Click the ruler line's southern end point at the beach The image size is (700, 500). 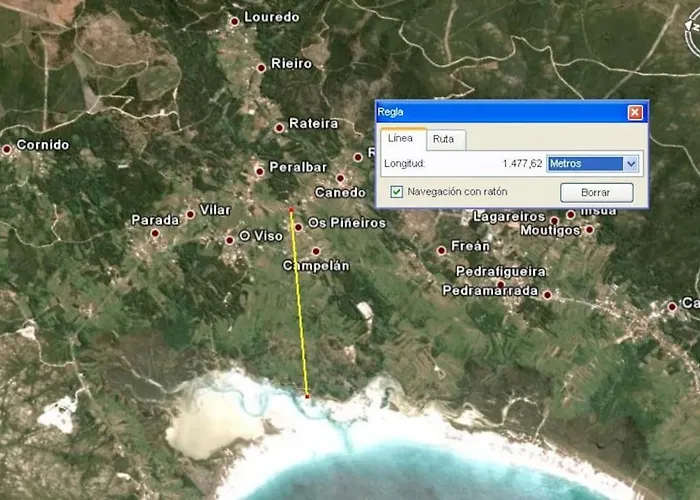tap(307, 397)
